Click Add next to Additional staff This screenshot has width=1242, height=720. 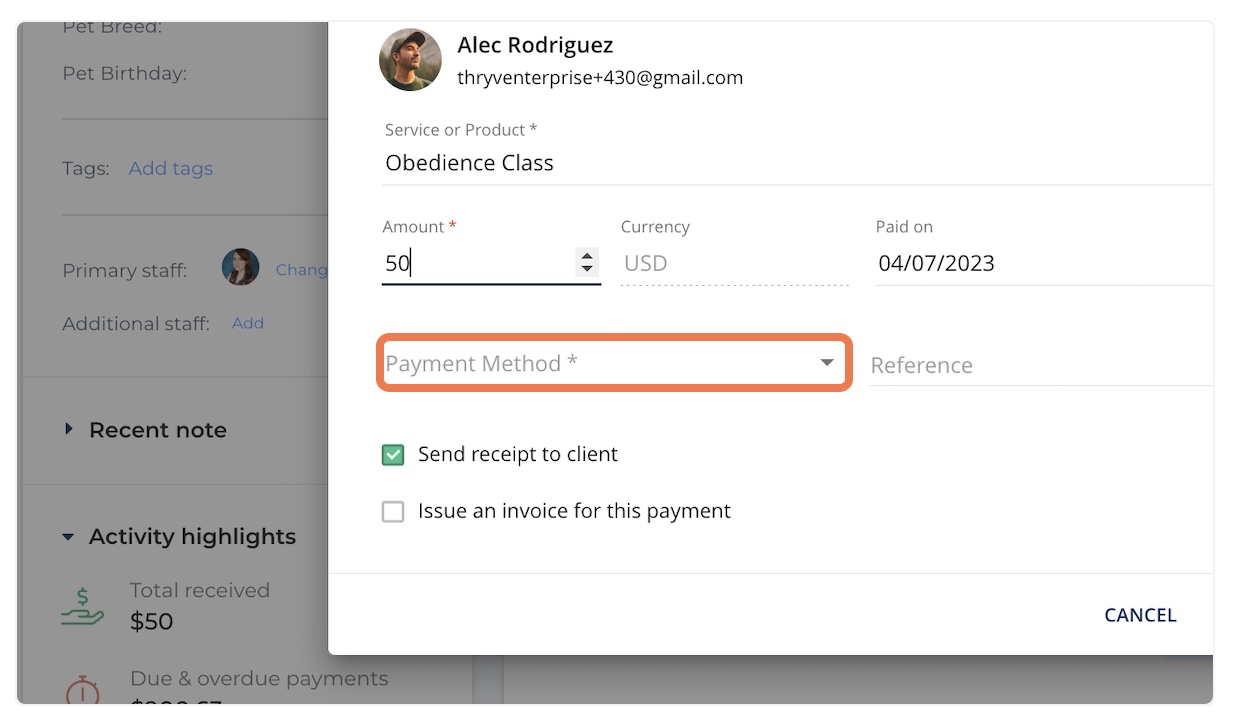point(248,323)
